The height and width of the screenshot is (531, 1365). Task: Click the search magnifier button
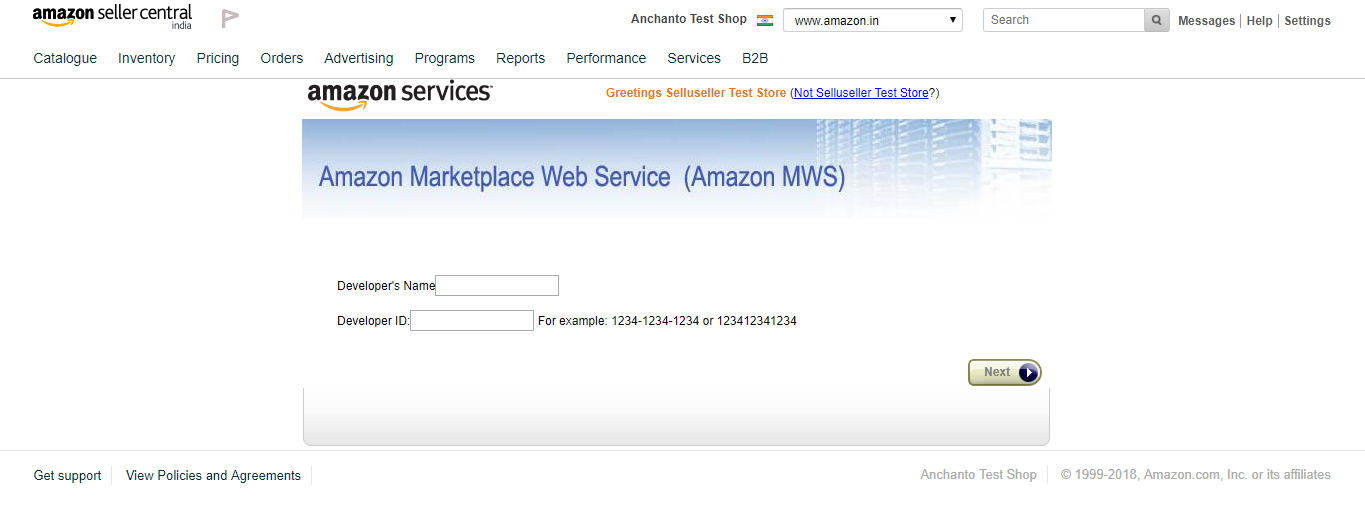coord(1157,20)
